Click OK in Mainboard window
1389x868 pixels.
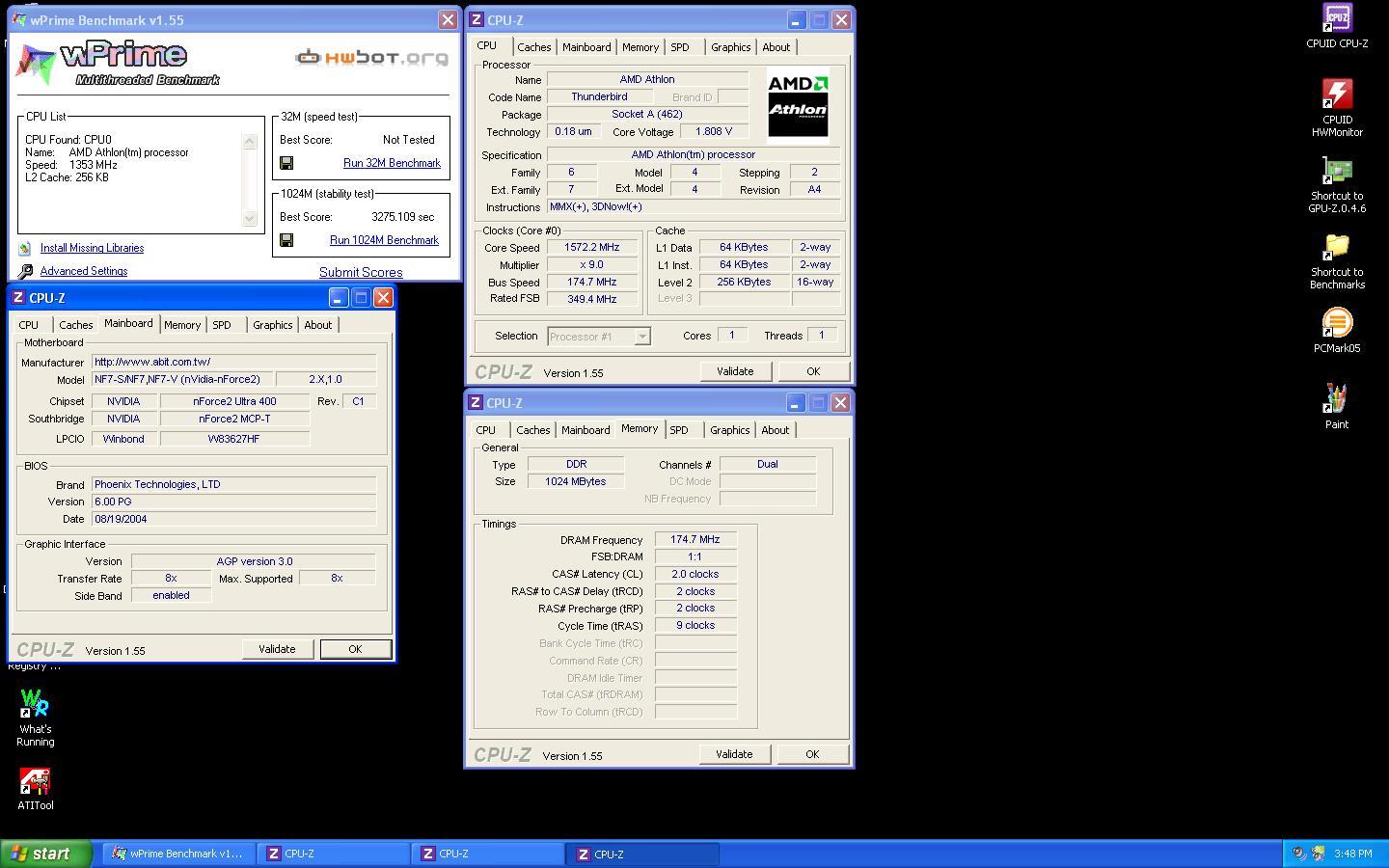pyautogui.click(x=355, y=649)
